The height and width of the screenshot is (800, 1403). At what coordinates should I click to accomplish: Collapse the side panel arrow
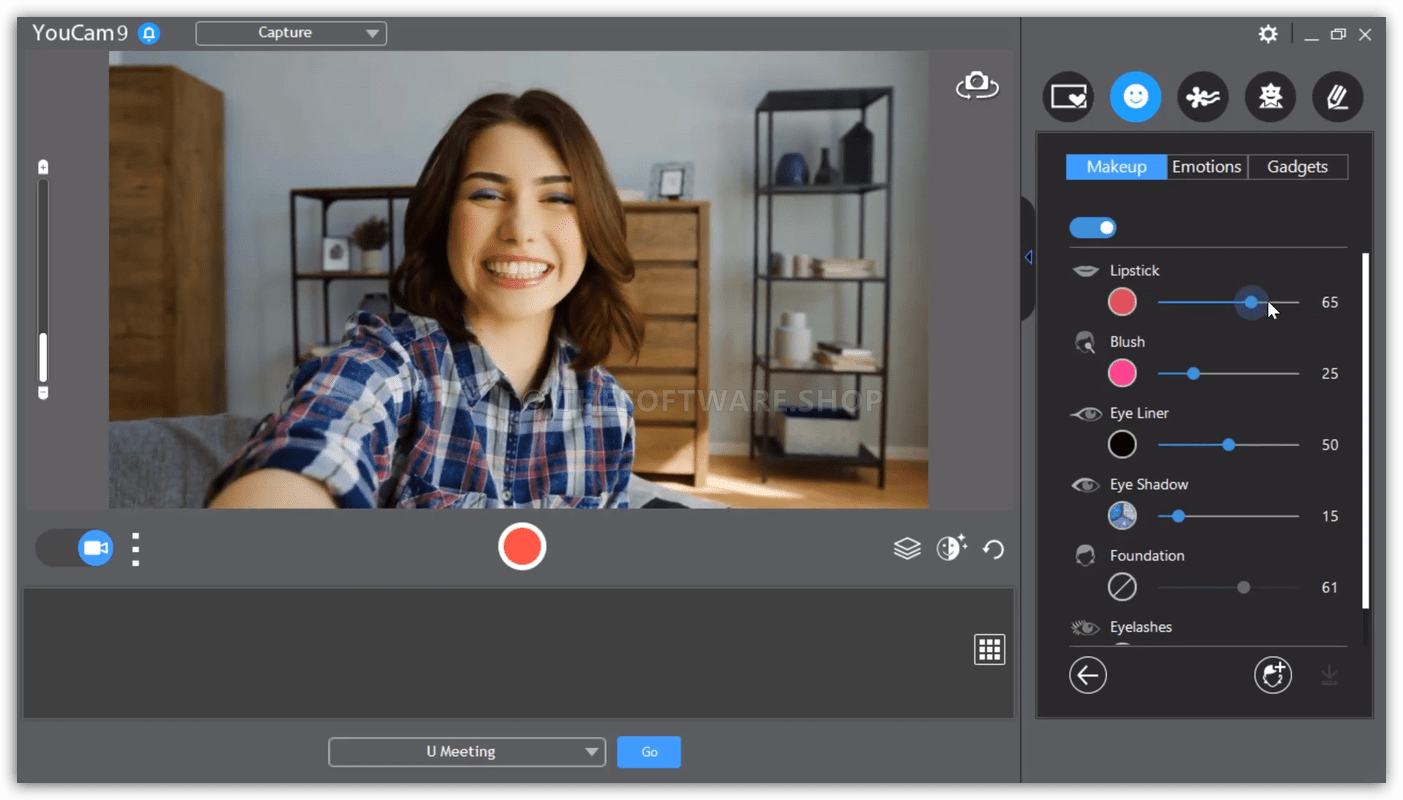[x=1028, y=258]
